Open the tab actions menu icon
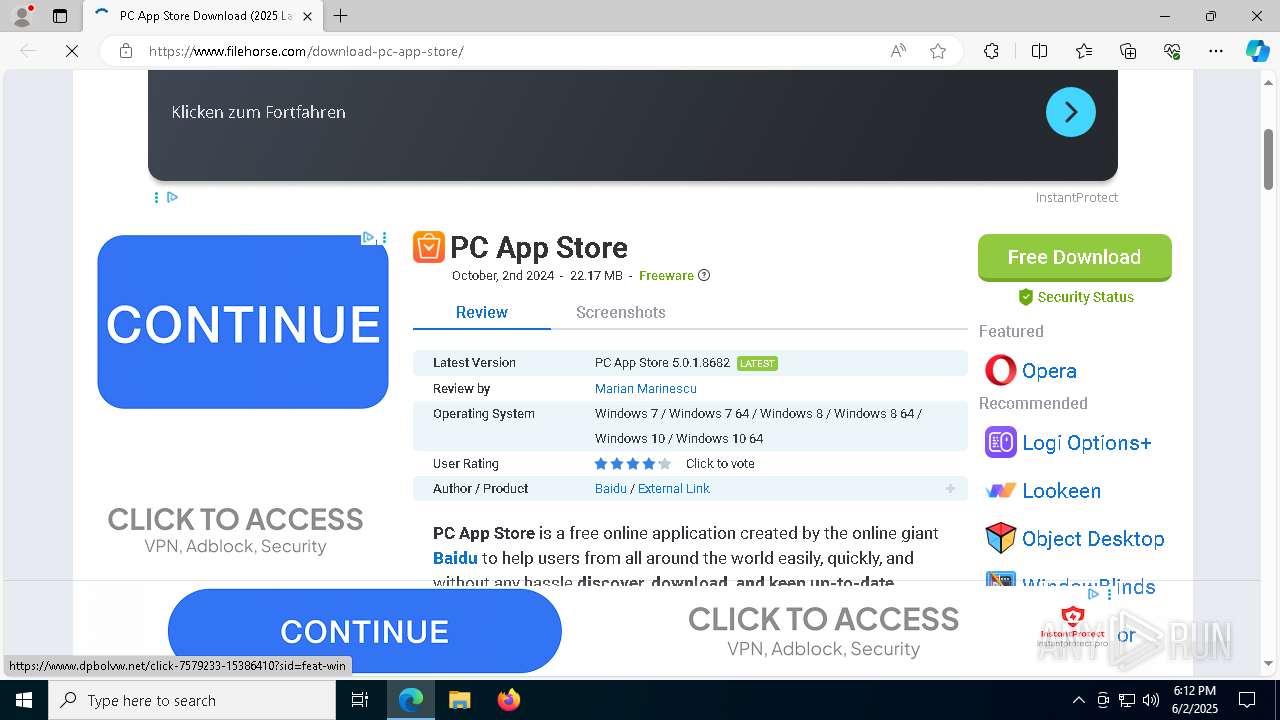This screenshot has width=1280, height=720. 60,16
